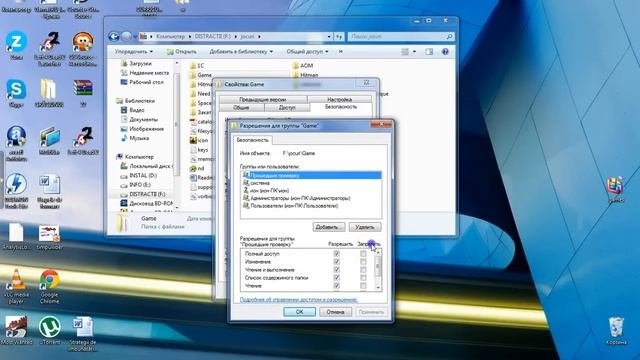640x360 pixels.
Task: Open the colorful cube icon at right edge
Action: click(x=615, y=189)
